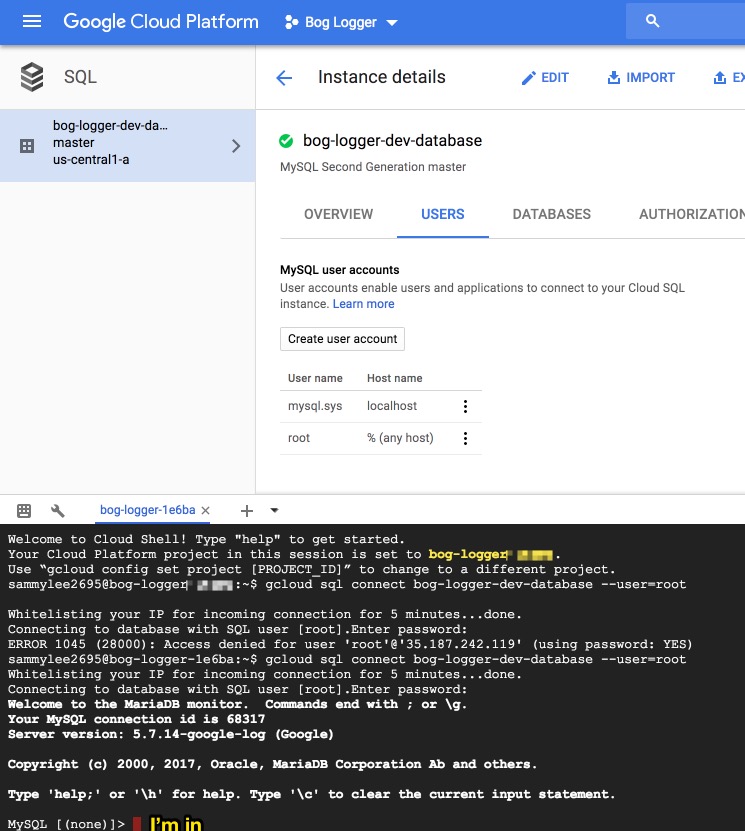The width and height of the screenshot is (745, 831).
Task: Open Cloud Shell wrench settings icon
Action: point(58,510)
